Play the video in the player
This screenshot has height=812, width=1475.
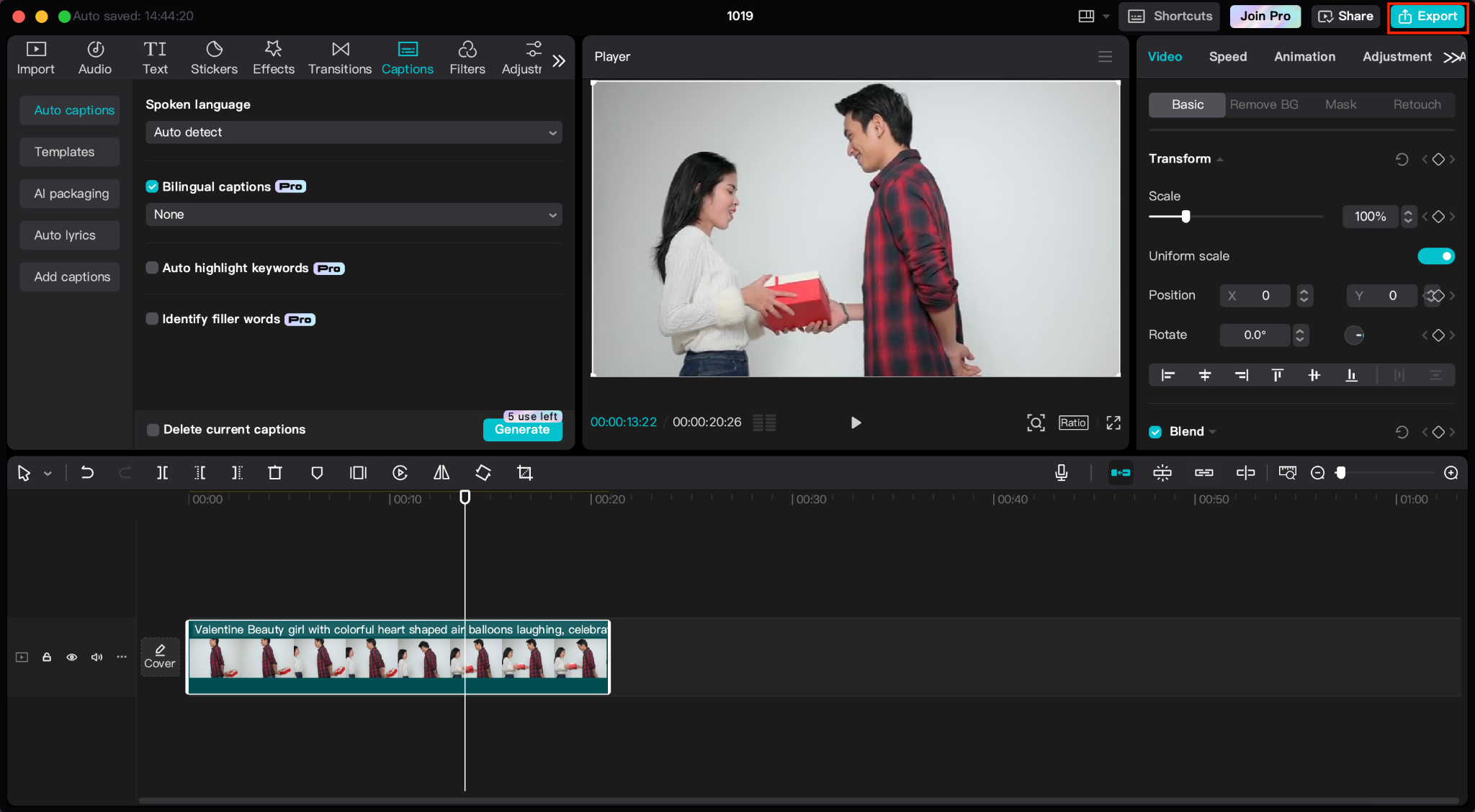856,423
